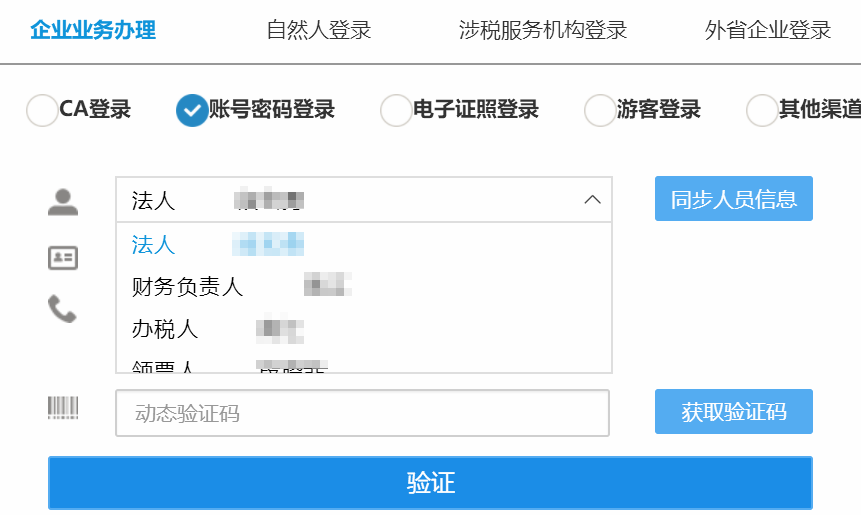Switch to the 自然人登录 tab

[x=319, y=30]
